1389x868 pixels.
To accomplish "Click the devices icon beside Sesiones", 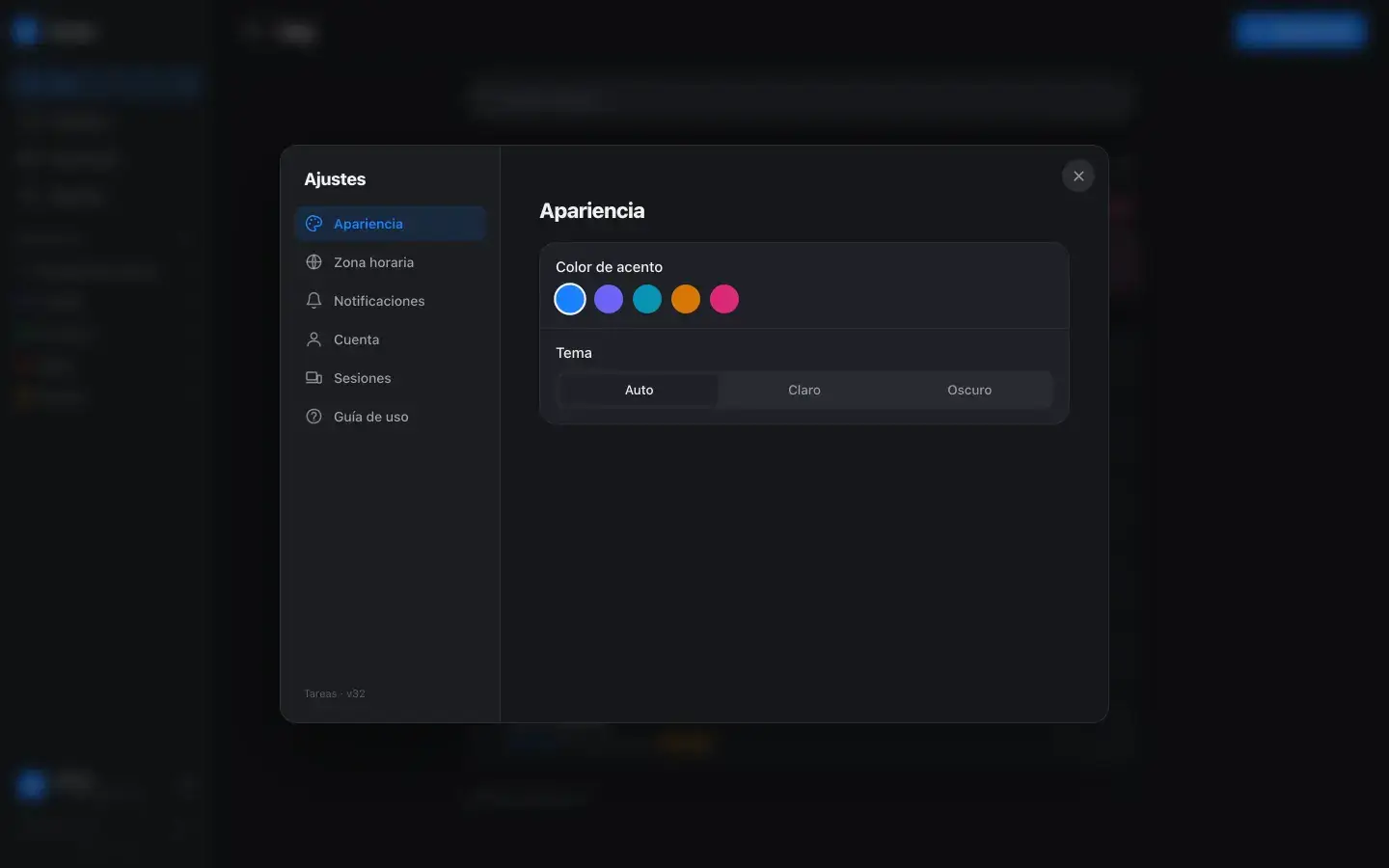I will click(313, 378).
